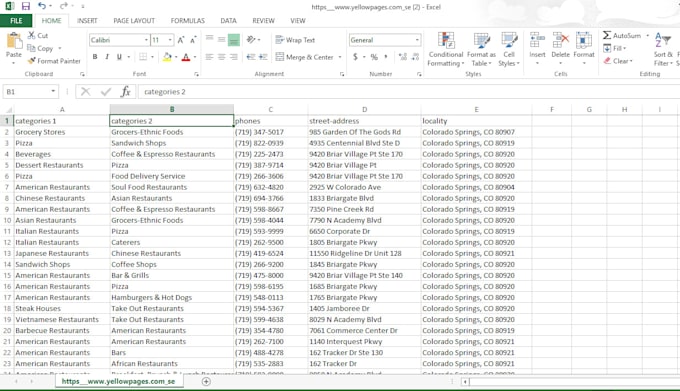The width and height of the screenshot is (680, 391).
Task: Toggle Top Align
Action: [209, 39]
